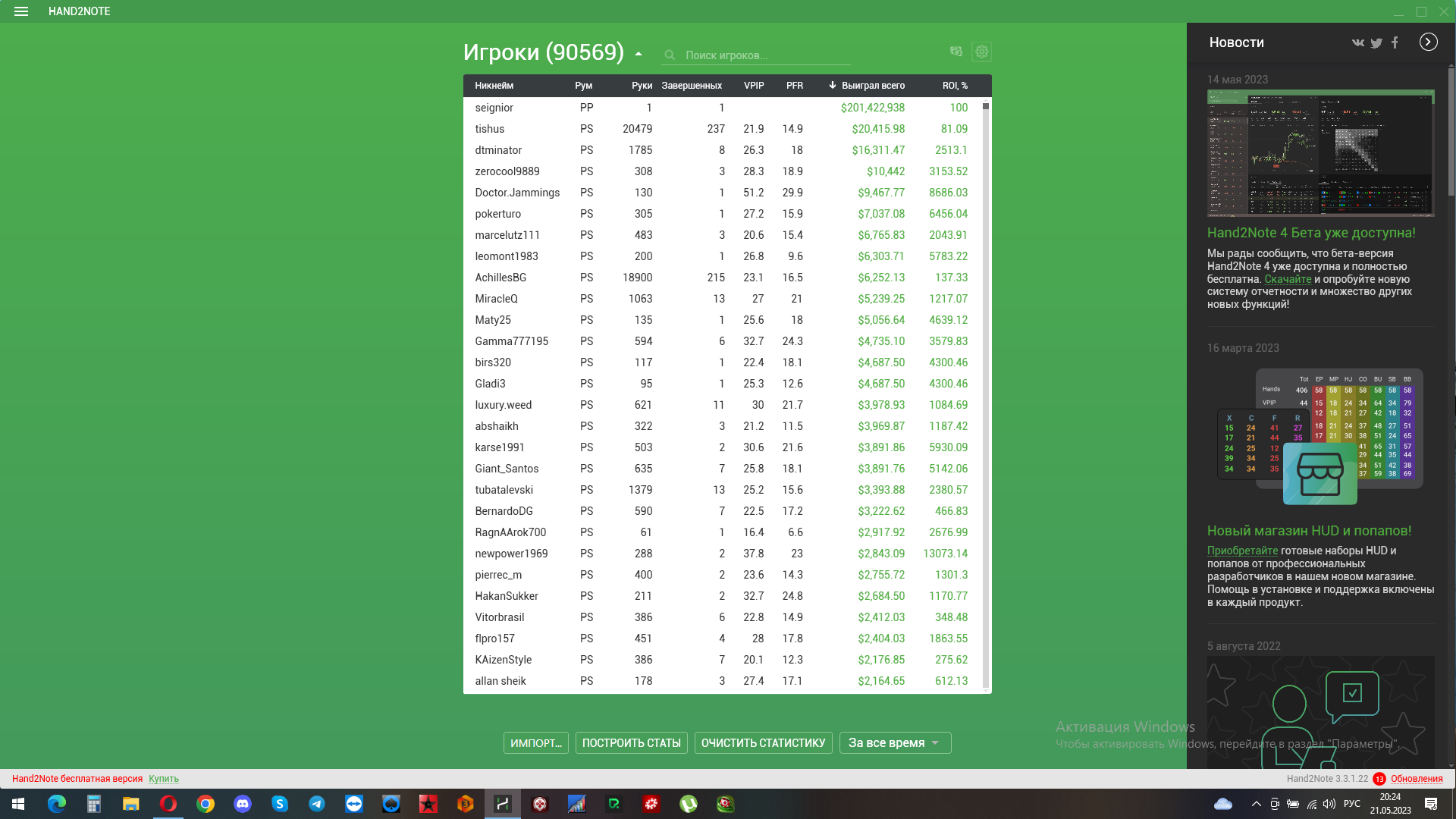Sort by Выиграл всего column header
The image size is (1456, 819).
pyautogui.click(x=873, y=86)
